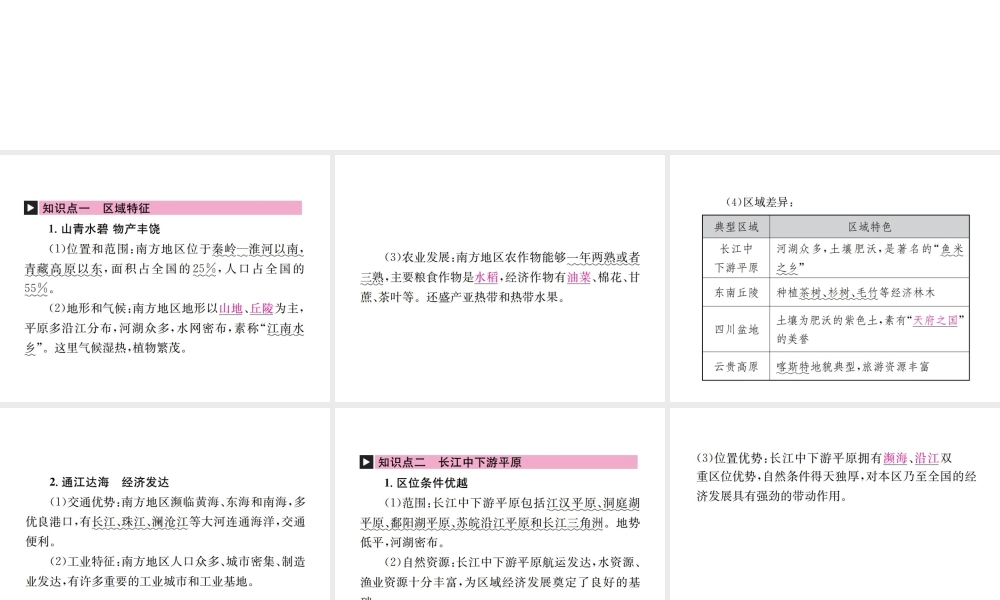The width and height of the screenshot is (1000, 600).
Task: Click the pink answer word 水稻
Action: point(487,277)
